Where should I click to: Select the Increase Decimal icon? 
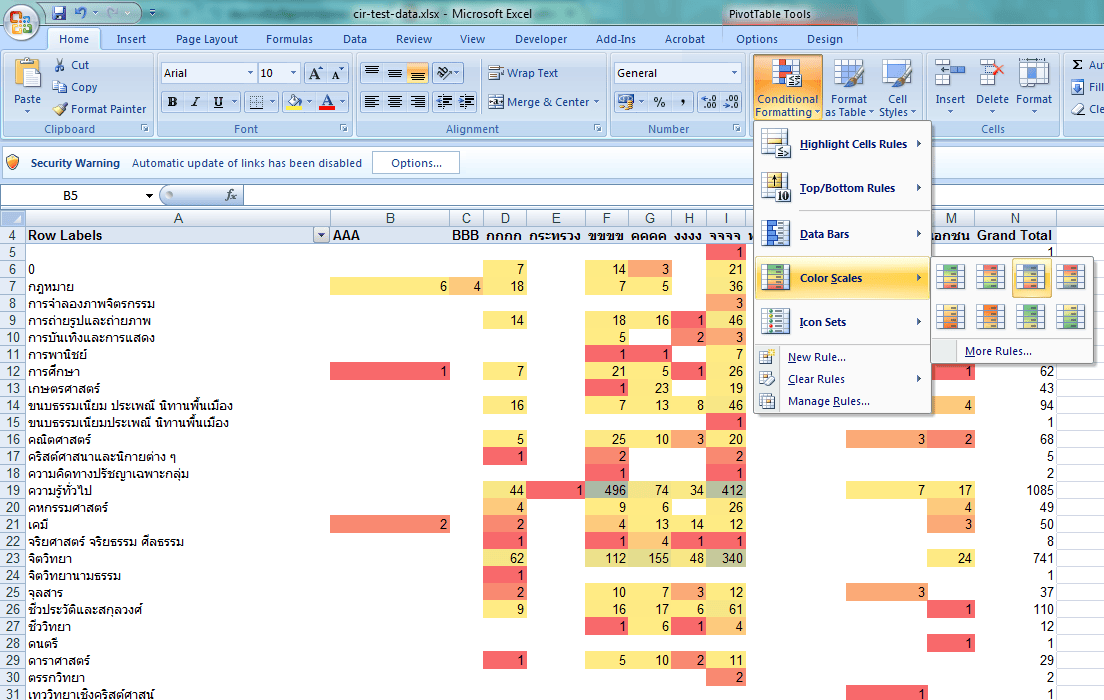pyautogui.click(x=709, y=102)
